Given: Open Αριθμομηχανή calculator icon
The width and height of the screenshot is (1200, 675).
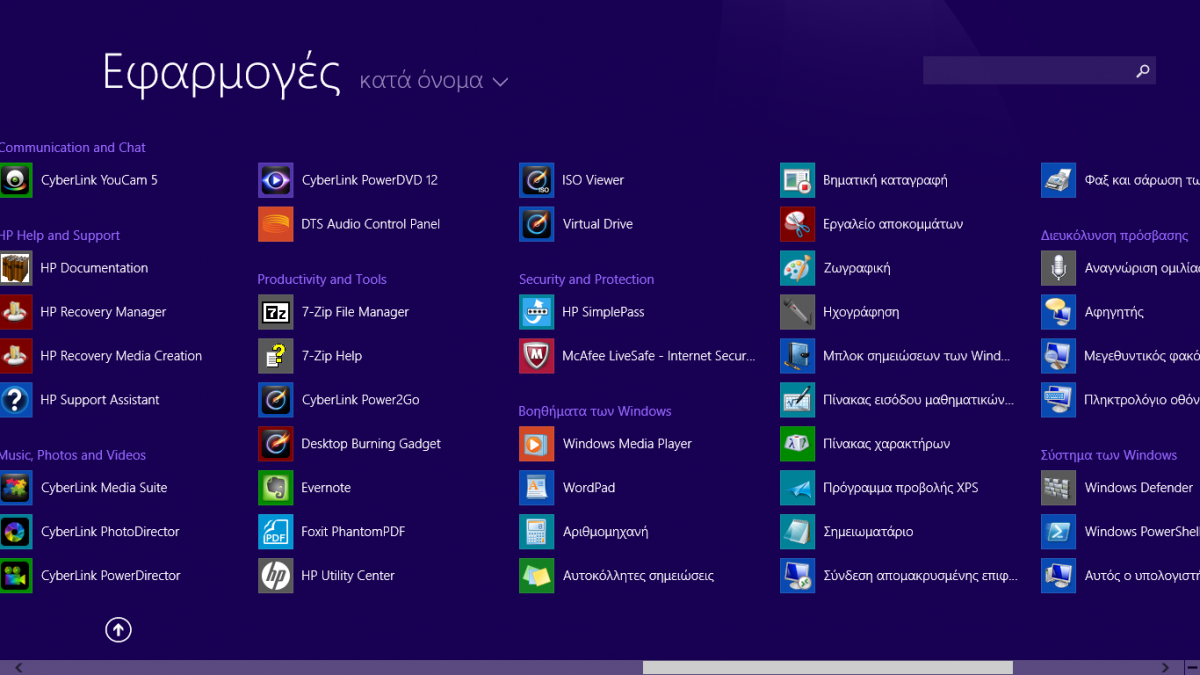Looking at the screenshot, I should (536, 532).
